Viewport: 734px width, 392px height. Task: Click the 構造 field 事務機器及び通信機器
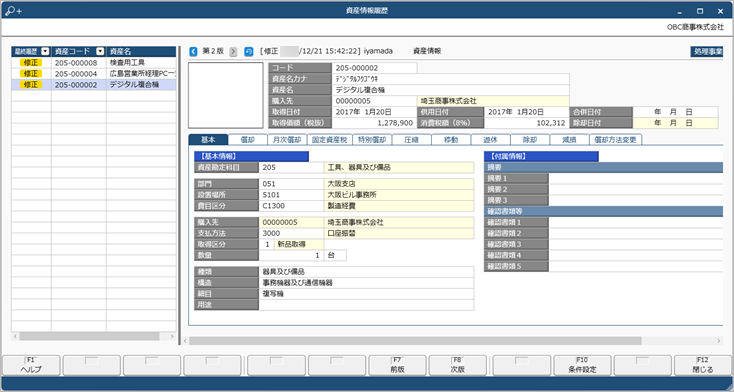tap(366, 283)
